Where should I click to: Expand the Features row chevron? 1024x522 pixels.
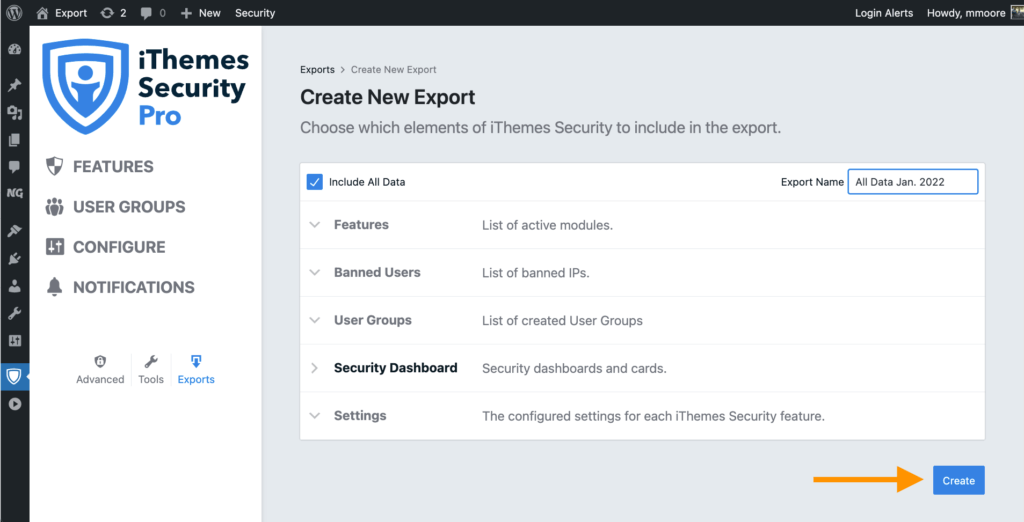tap(315, 225)
